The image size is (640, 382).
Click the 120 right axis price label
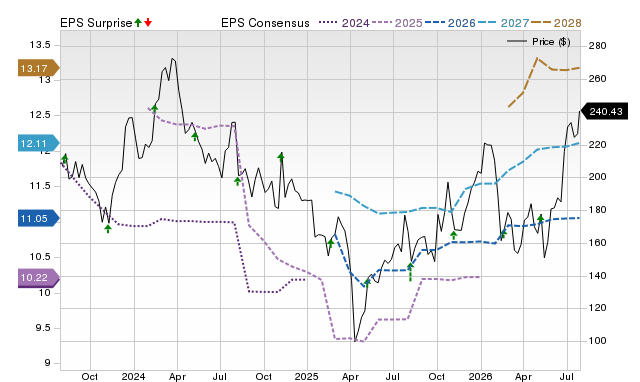coord(598,308)
